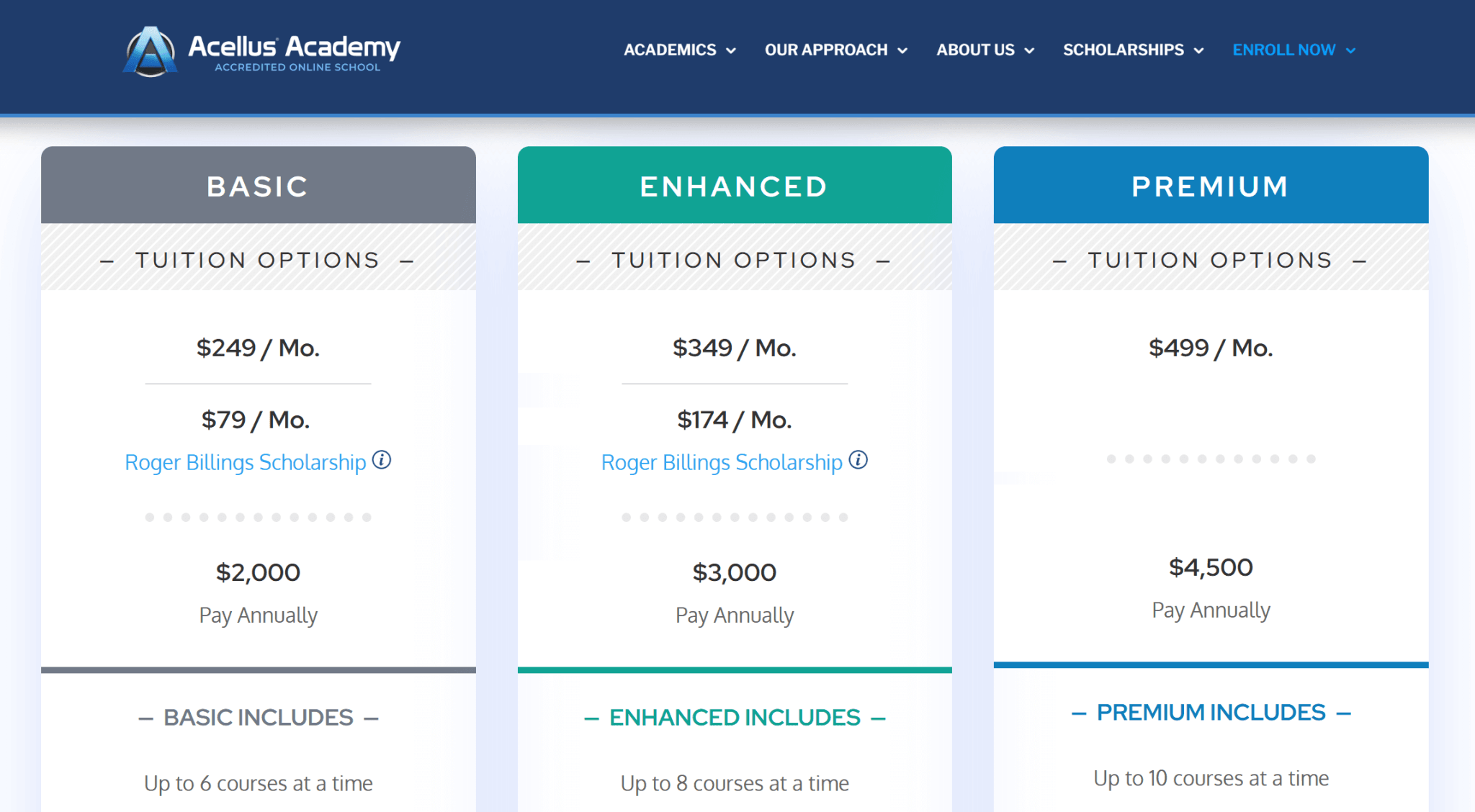Image resolution: width=1475 pixels, height=812 pixels.
Task: Open the info tooltip beside Enhanced scholarship
Action: point(860,459)
